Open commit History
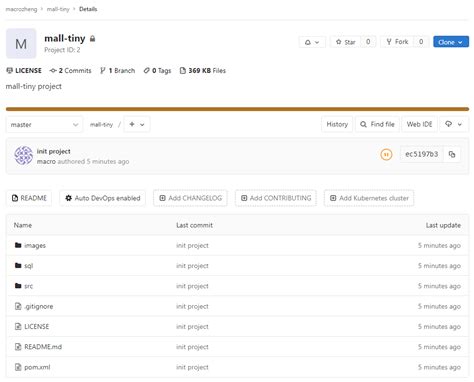The width and height of the screenshot is (474, 382). tap(337, 124)
